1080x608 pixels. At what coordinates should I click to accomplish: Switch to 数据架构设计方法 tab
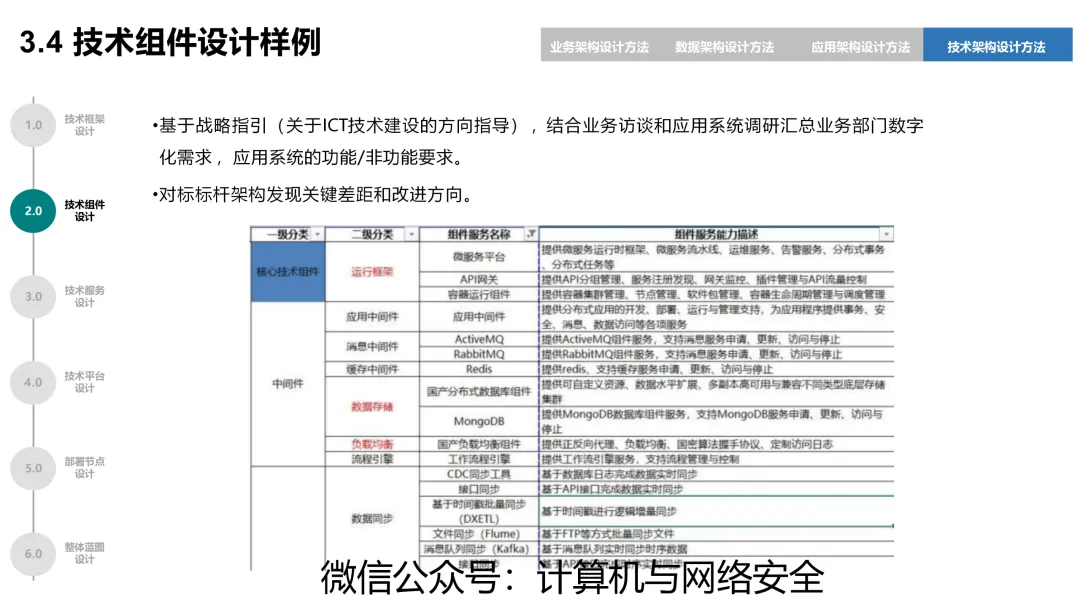click(724, 47)
